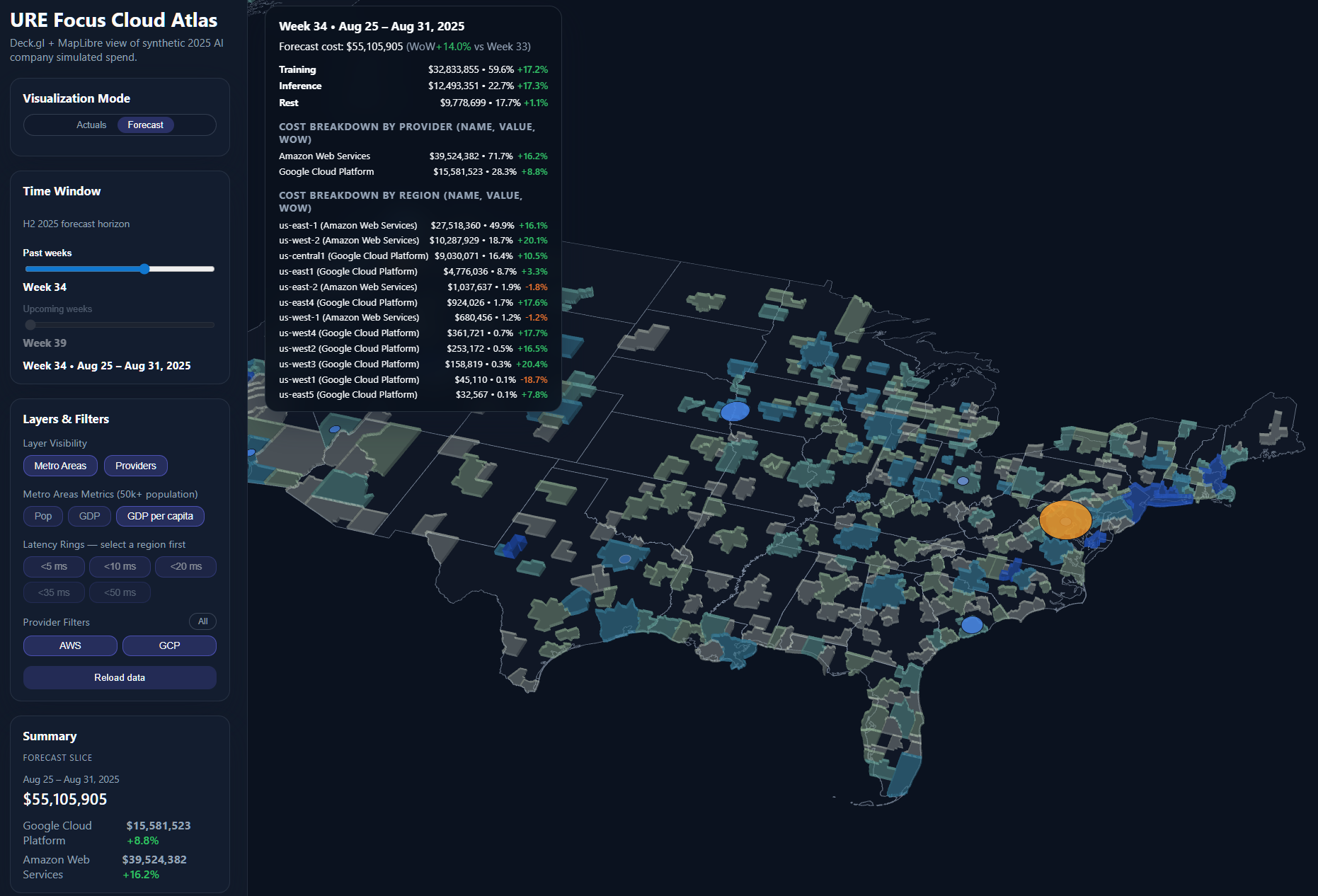Switch visualization mode to Actuals
This screenshot has width=1318, height=896.
tap(91, 125)
